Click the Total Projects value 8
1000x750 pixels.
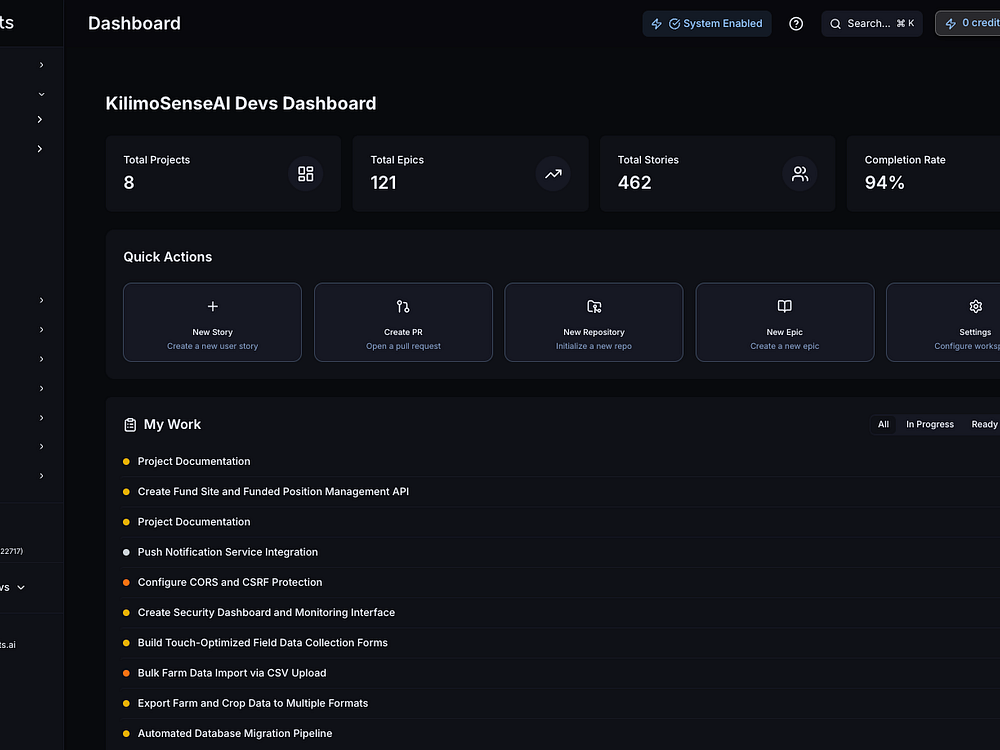point(129,183)
